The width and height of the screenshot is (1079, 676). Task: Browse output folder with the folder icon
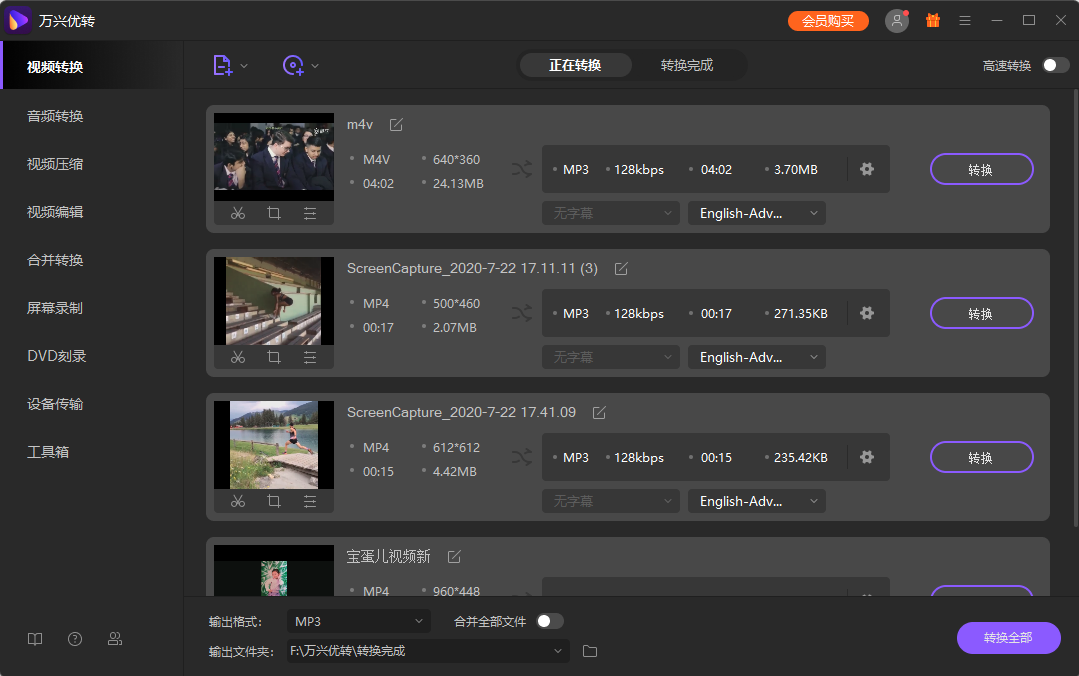coord(589,651)
